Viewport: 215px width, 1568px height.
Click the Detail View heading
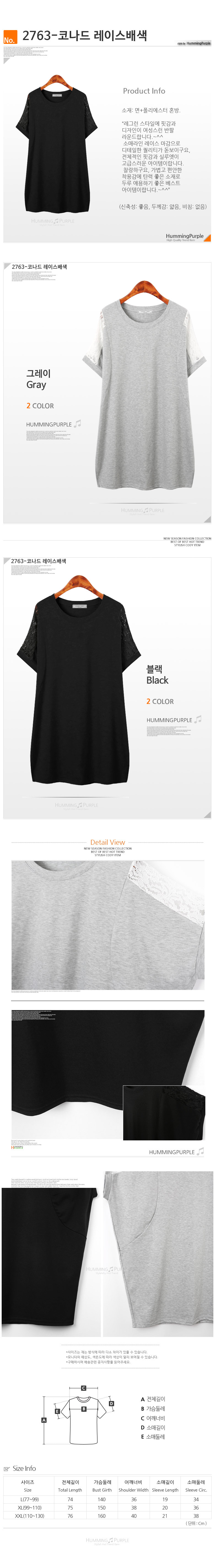pos(108,842)
